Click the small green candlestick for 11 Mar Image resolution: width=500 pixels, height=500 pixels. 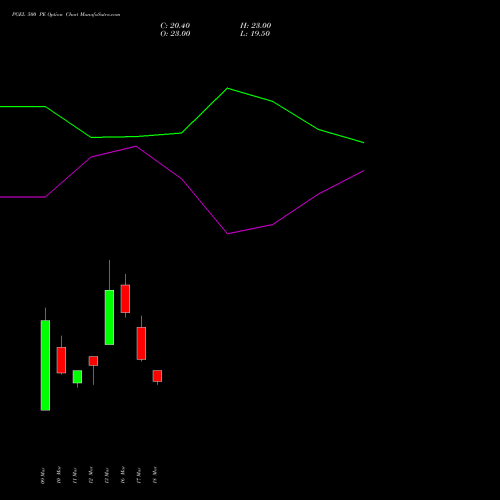point(77,377)
